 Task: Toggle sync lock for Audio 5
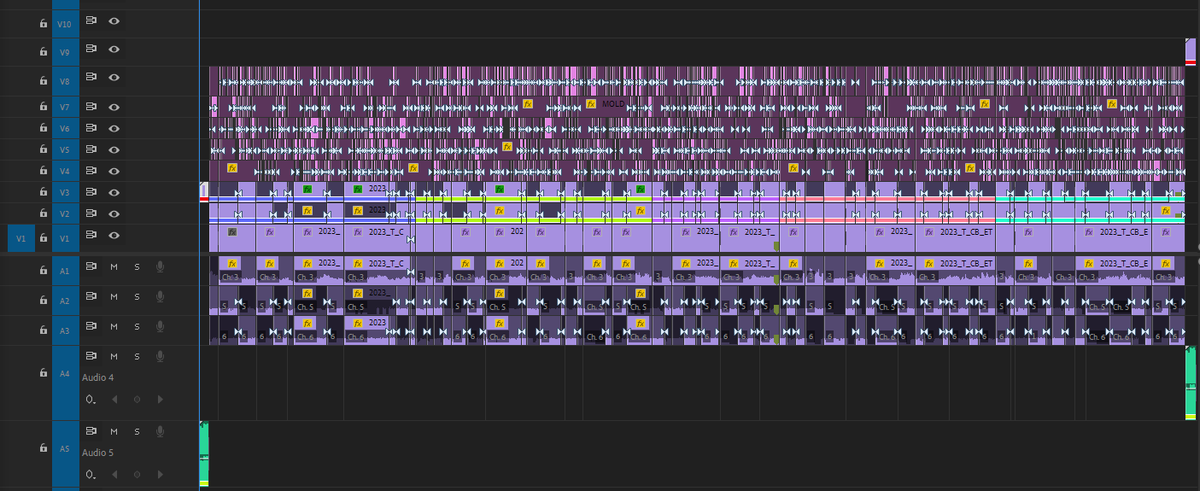(91, 432)
